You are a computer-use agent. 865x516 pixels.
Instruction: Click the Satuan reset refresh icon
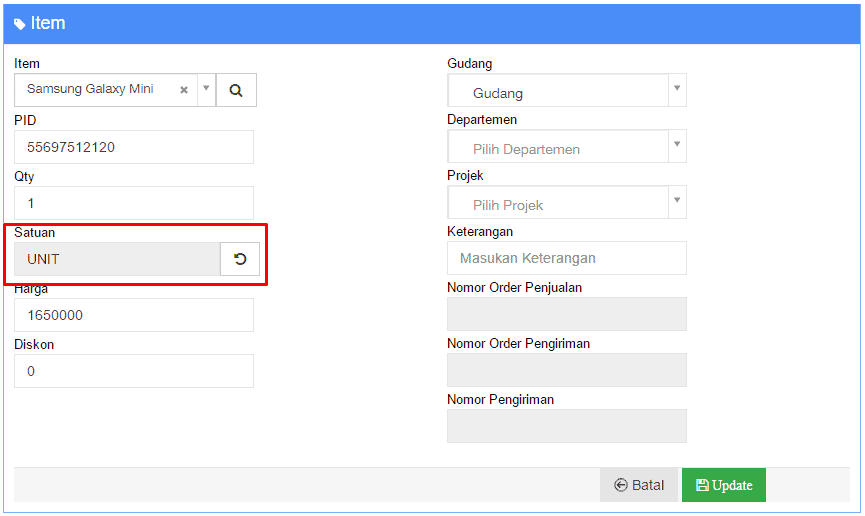[240, 259]
